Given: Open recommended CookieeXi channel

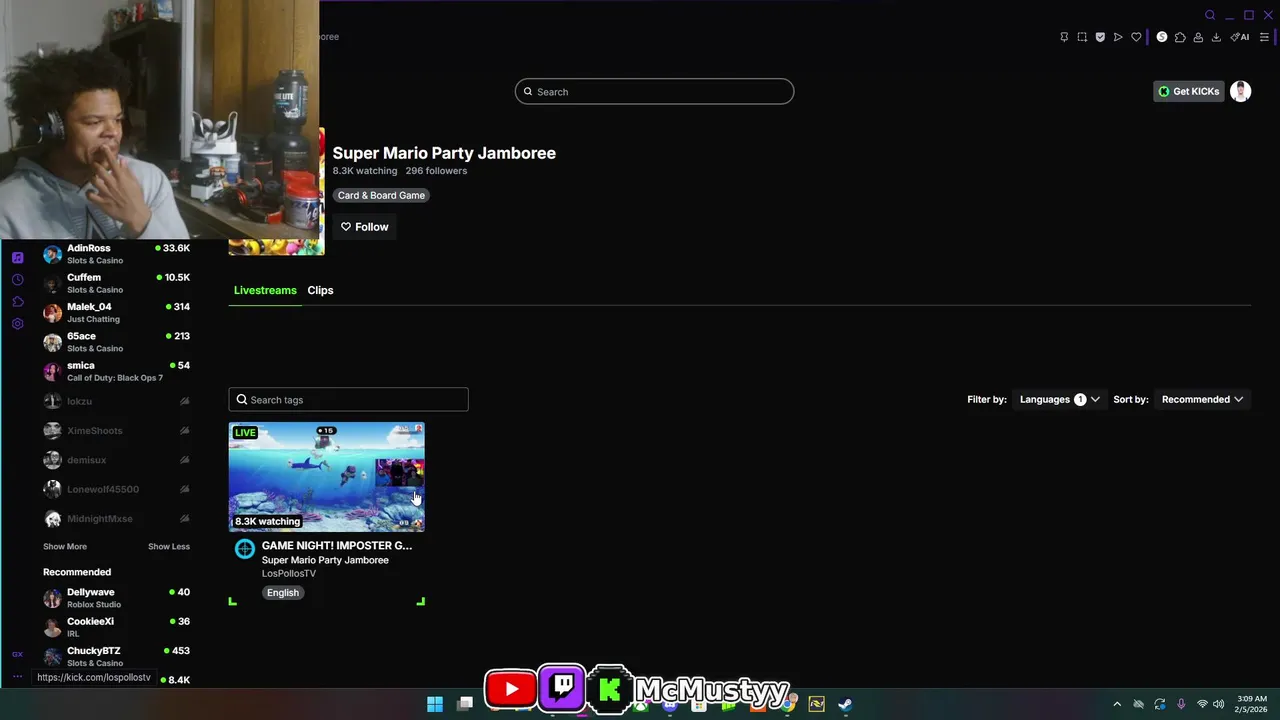Looking at the screenshot, I should click(x=116, y=627).
